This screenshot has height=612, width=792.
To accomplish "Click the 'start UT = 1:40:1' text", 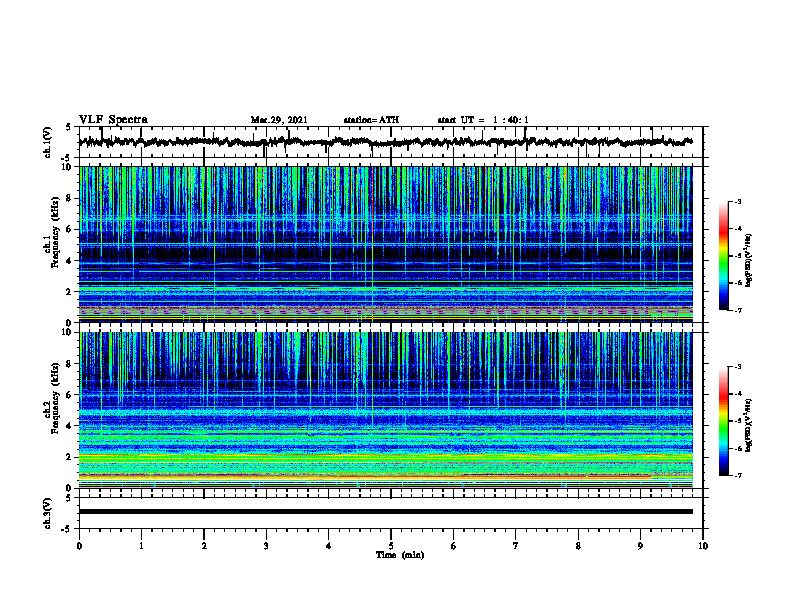I will [483, 120].
